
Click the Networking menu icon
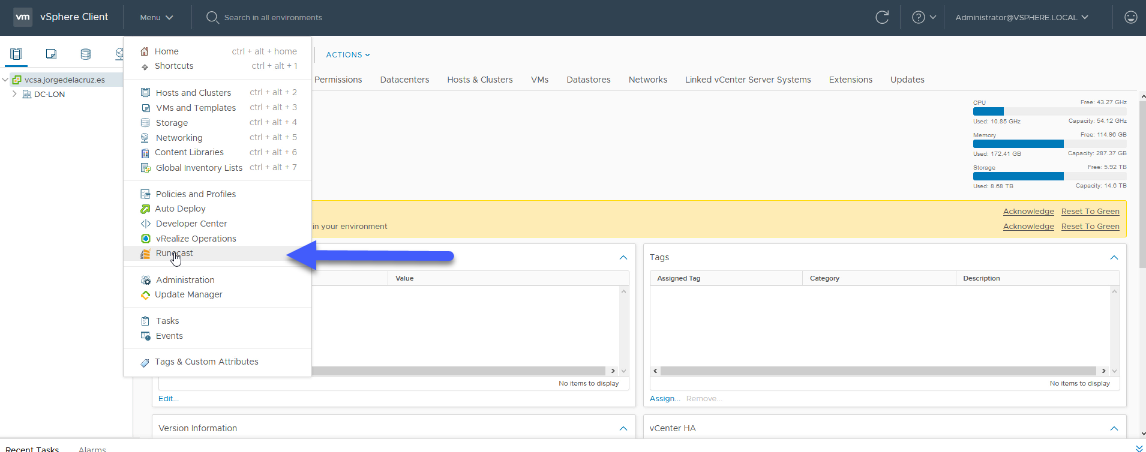point(145,138)
